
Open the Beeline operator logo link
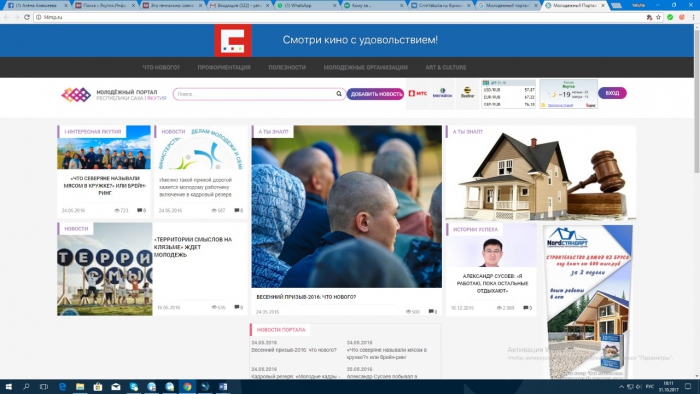pos(467,94)
